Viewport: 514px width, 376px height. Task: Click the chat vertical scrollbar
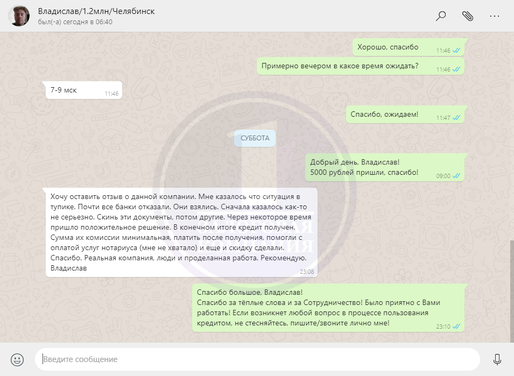[x=512, y=291]
